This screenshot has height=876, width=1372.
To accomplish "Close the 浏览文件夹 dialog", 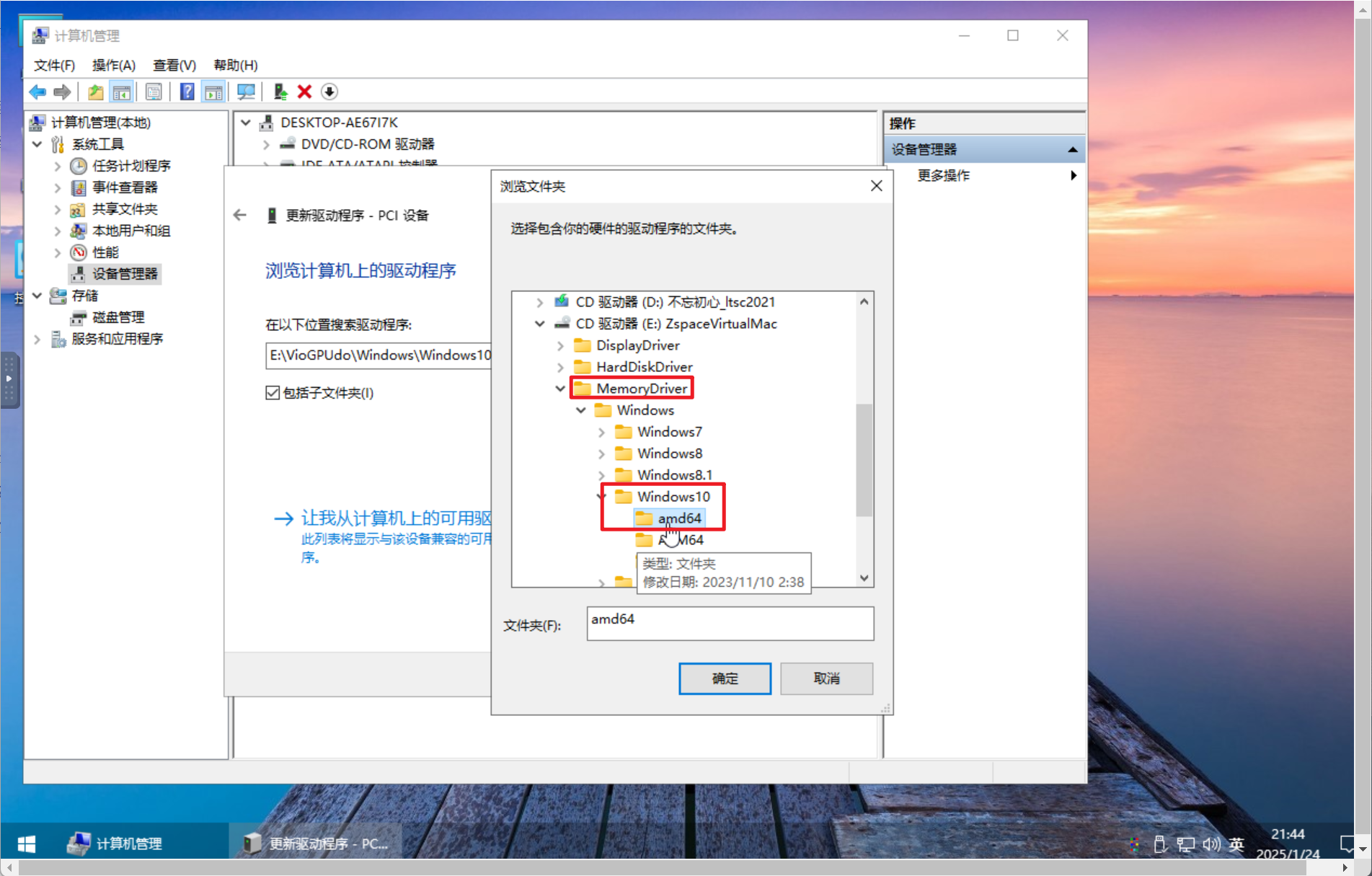I will 876,186.
